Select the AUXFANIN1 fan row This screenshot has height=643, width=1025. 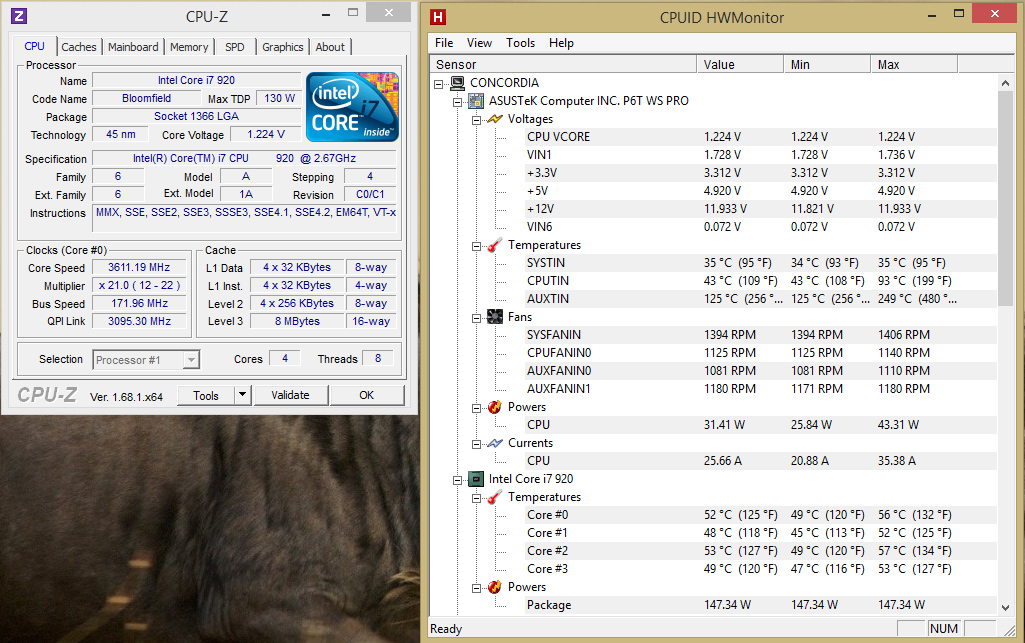tap(761, 389)
